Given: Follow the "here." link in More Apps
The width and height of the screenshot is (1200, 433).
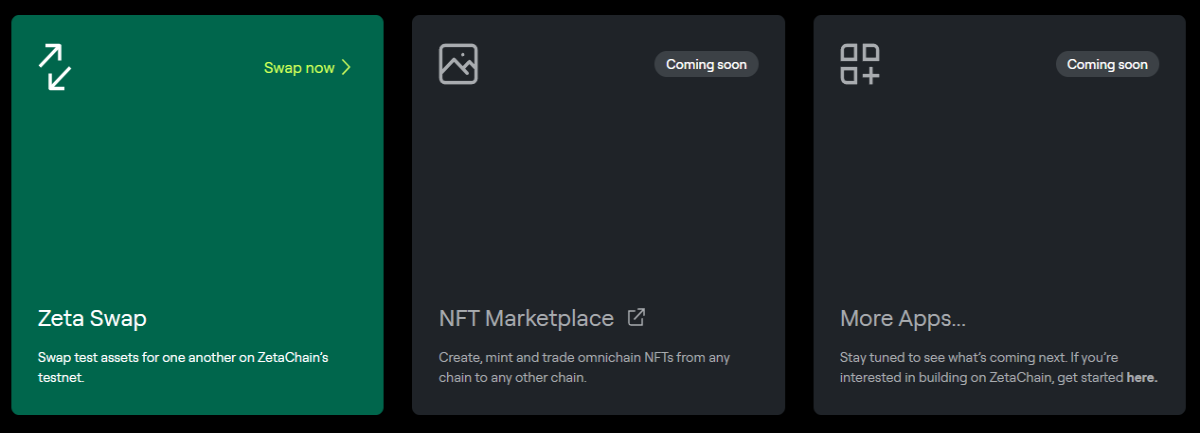Looking at the screenshot, I should tap(1142, 377).
